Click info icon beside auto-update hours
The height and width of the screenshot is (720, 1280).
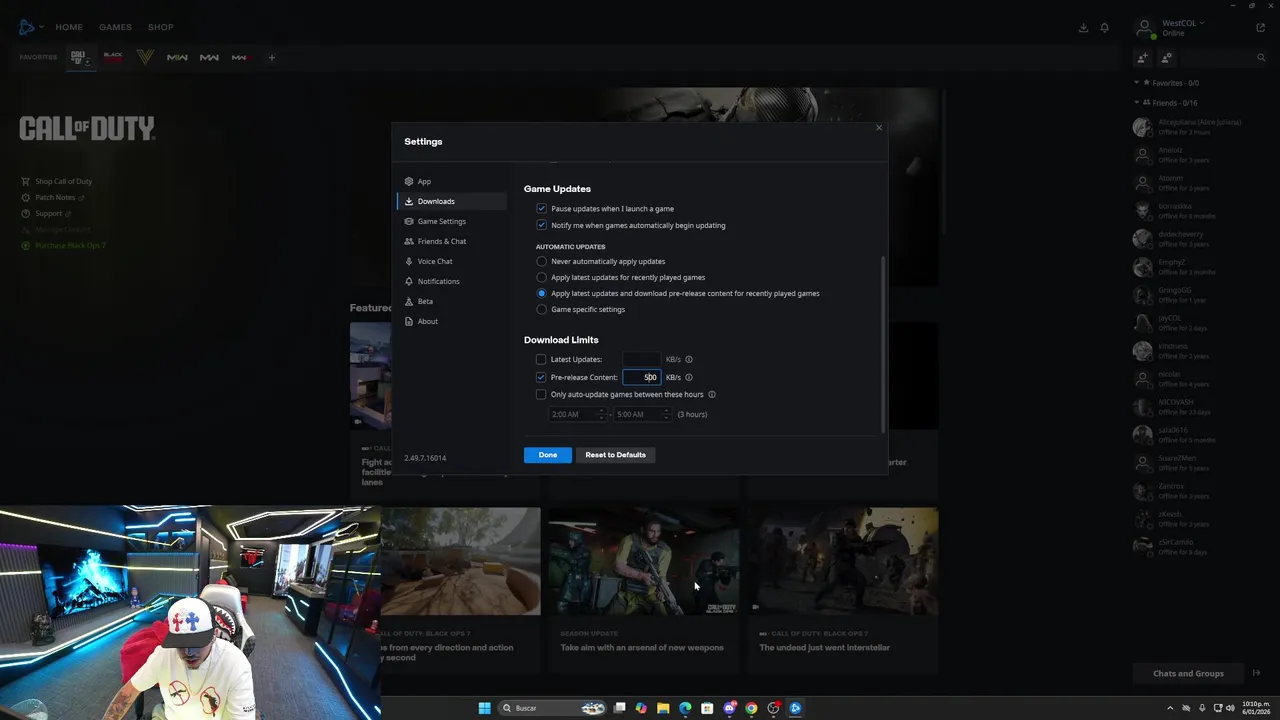(712, 394)
